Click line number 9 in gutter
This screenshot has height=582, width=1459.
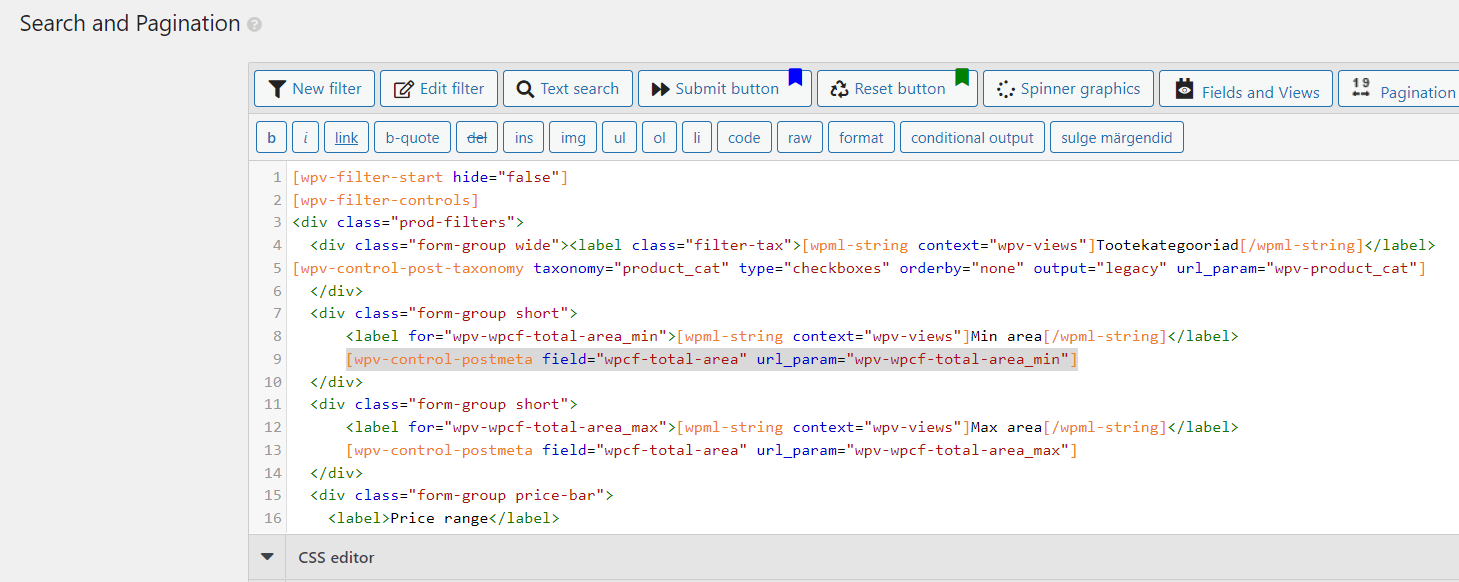coord(277,359)
